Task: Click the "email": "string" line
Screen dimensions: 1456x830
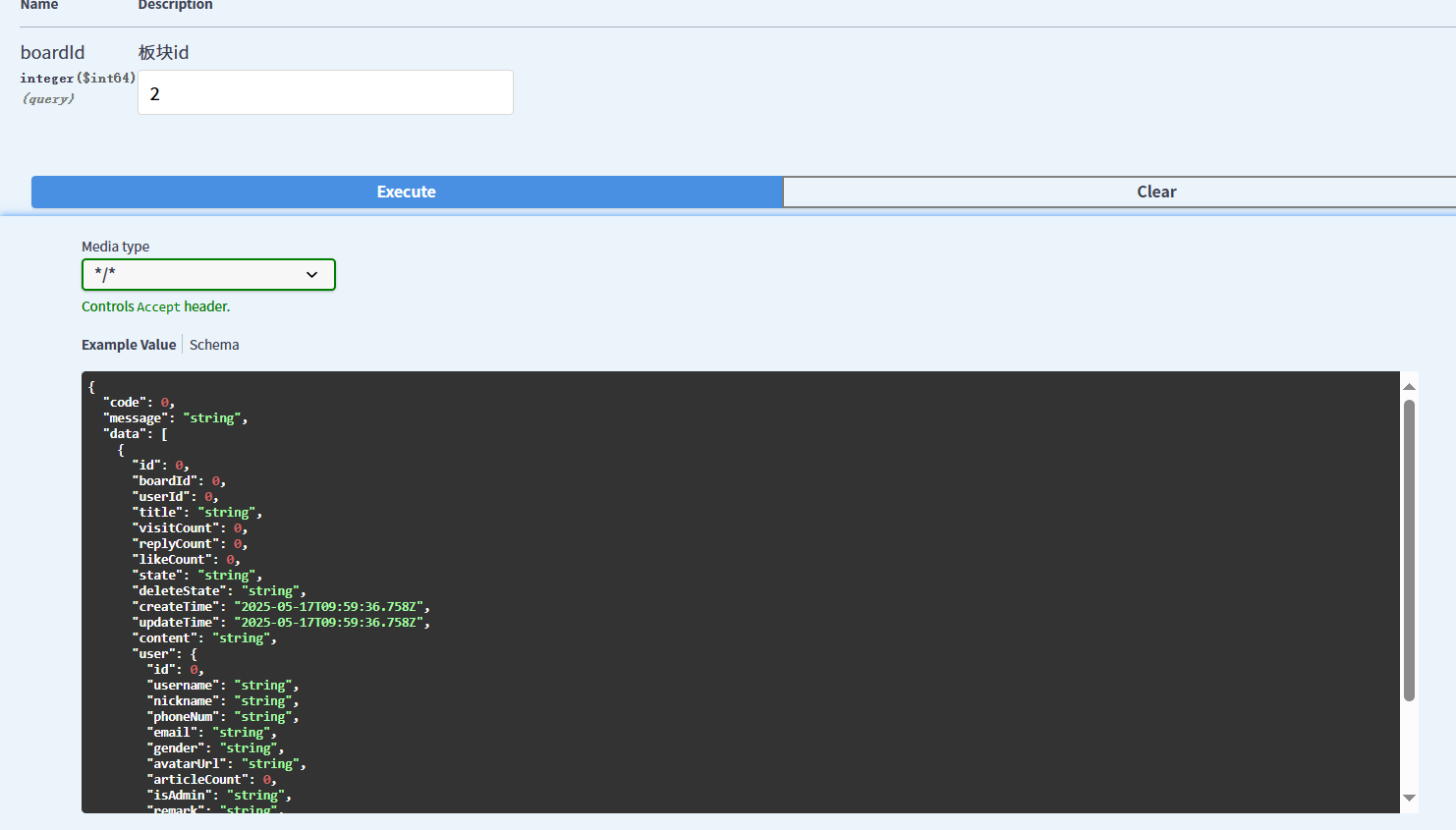Action: pos(212,732)
